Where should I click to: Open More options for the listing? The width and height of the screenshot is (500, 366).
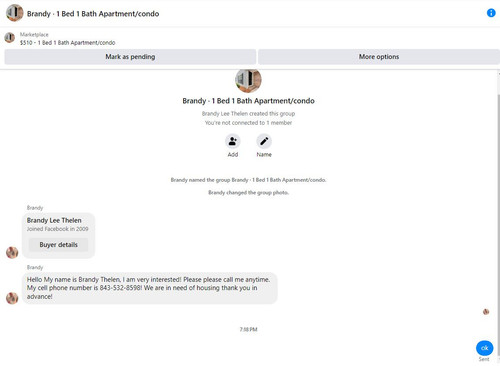coord(379,57)
